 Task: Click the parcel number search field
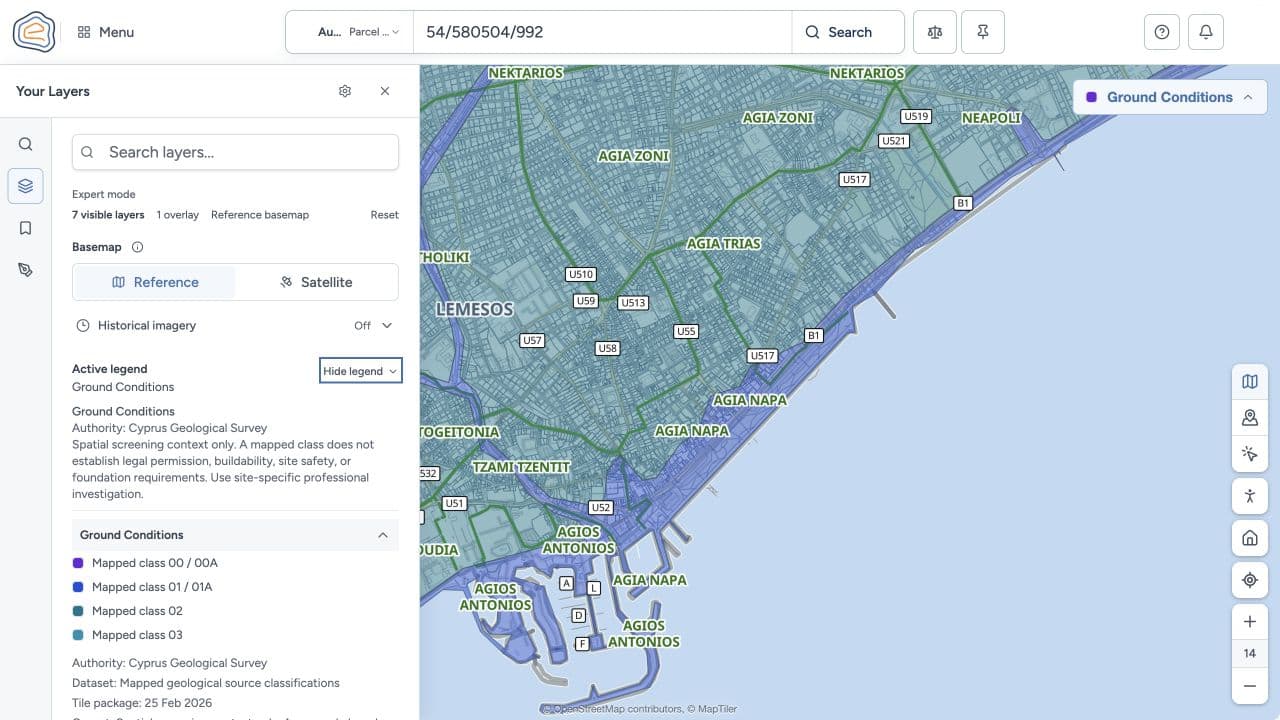tap(602, 32)
